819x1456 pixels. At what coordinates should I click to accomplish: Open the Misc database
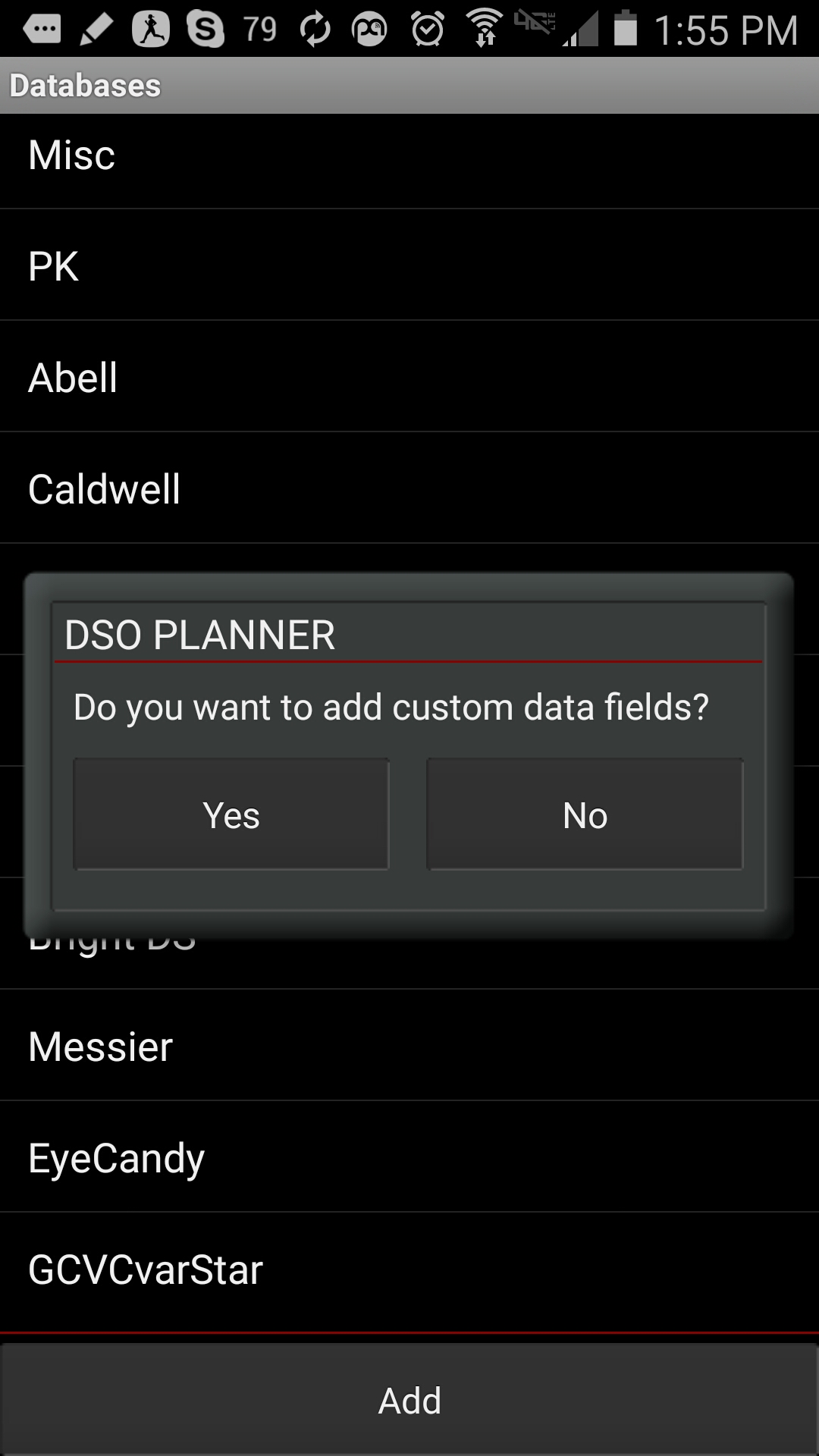409,155
